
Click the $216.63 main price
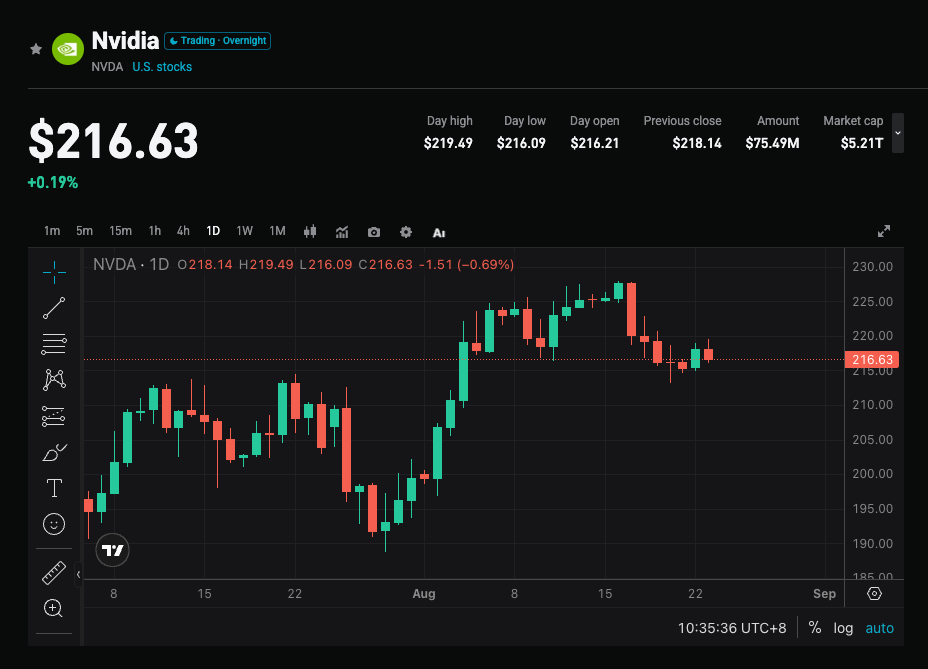click(x=114, y=140)
